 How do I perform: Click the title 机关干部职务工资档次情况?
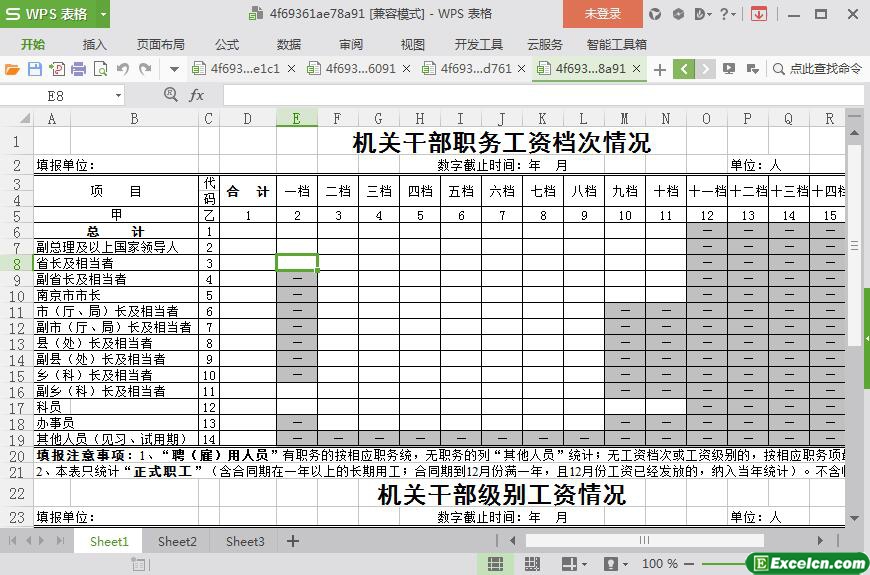tap(502, 143)
